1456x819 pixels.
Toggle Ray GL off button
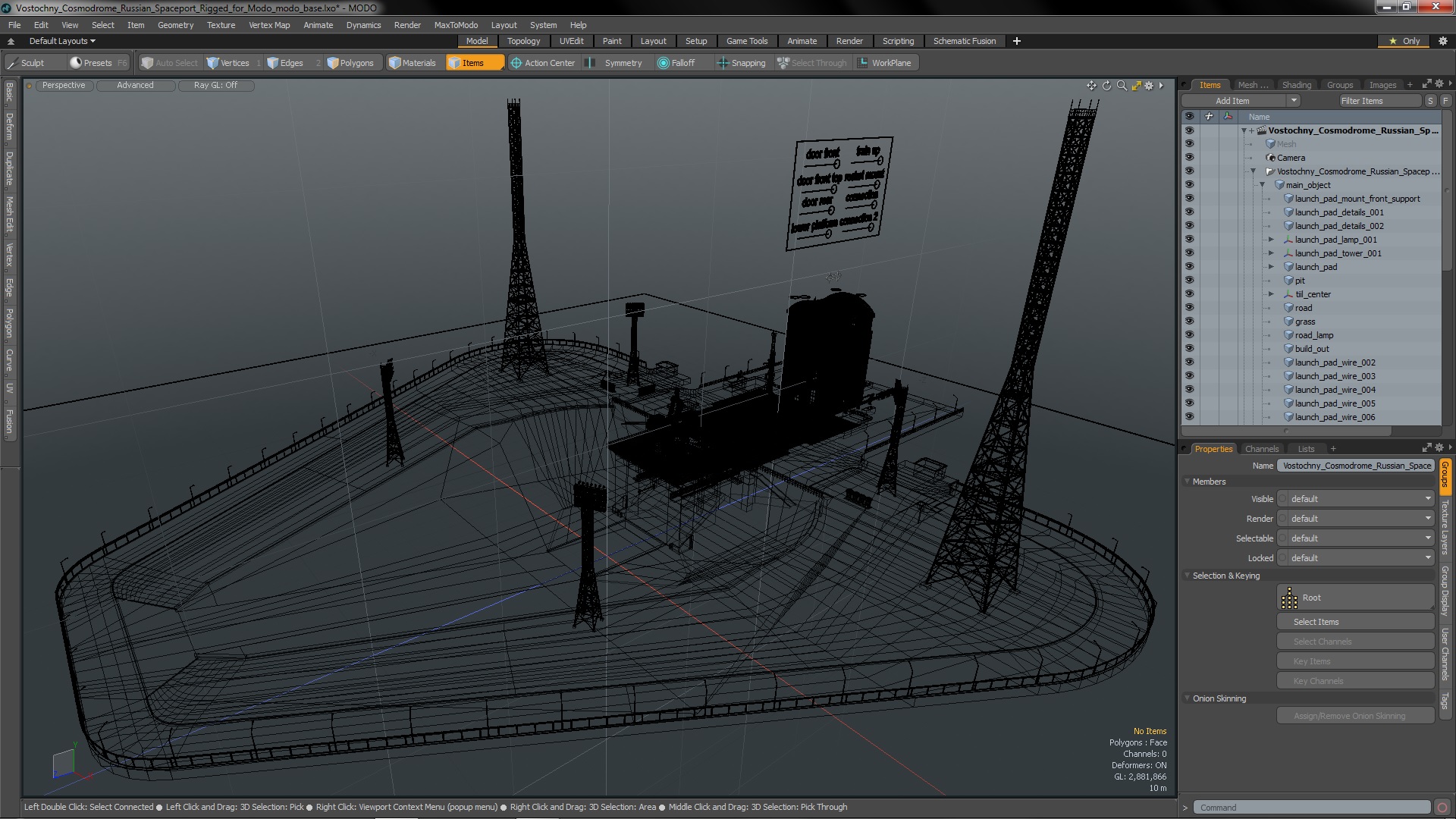click(x=215, y=86)
